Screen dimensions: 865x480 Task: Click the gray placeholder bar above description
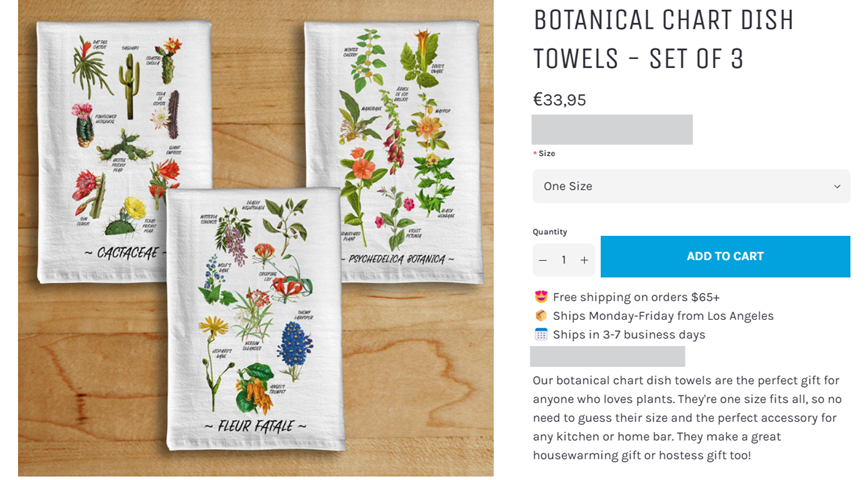607,356
